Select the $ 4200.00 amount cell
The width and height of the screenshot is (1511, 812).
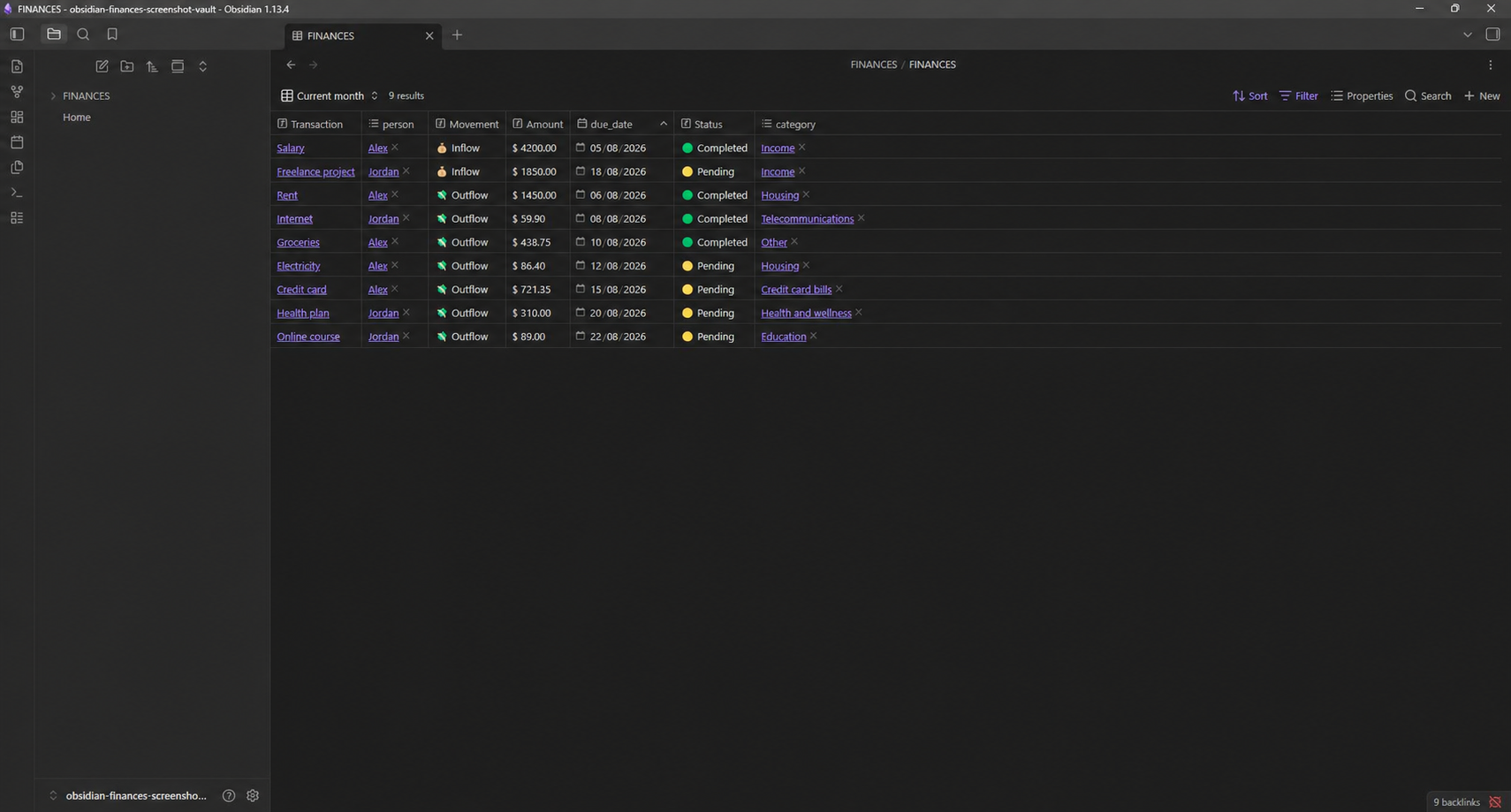(537, 148)
